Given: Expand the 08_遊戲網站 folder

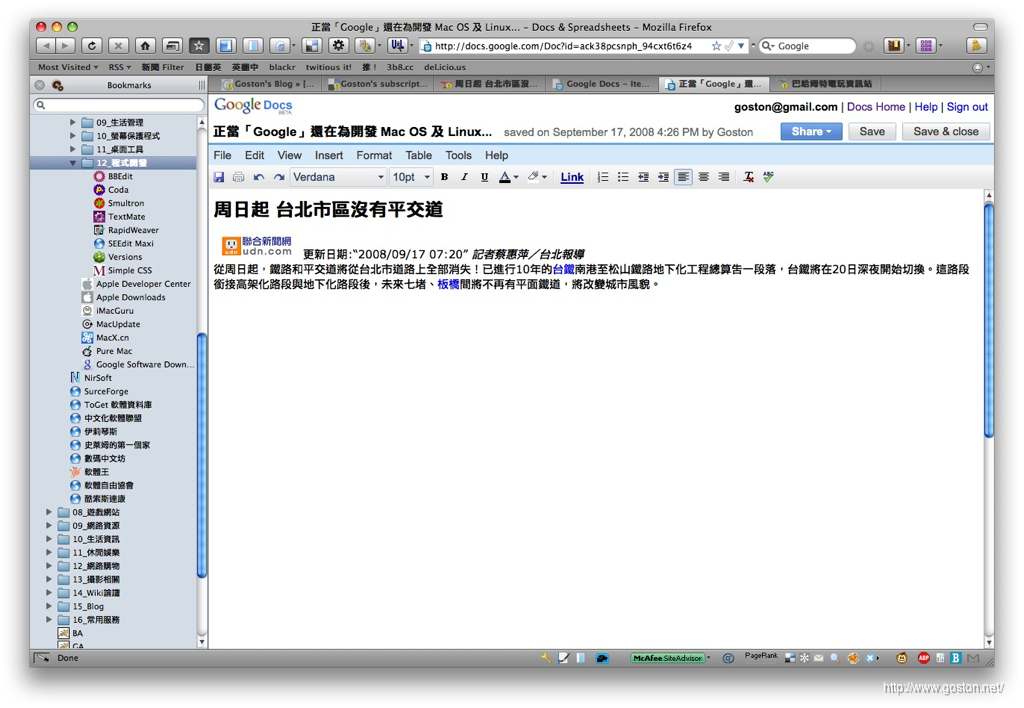Looking at the screenshot, I should 49,512.
